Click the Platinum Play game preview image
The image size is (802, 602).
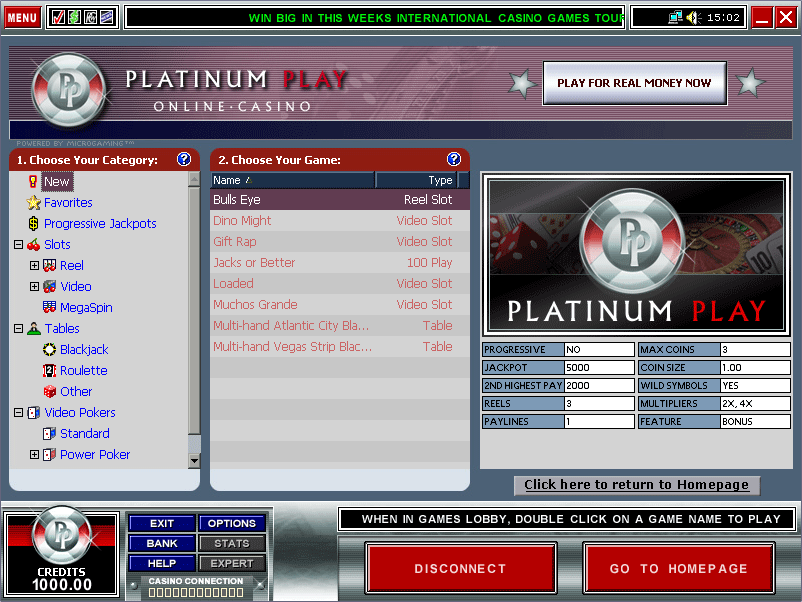click(636, 255)
